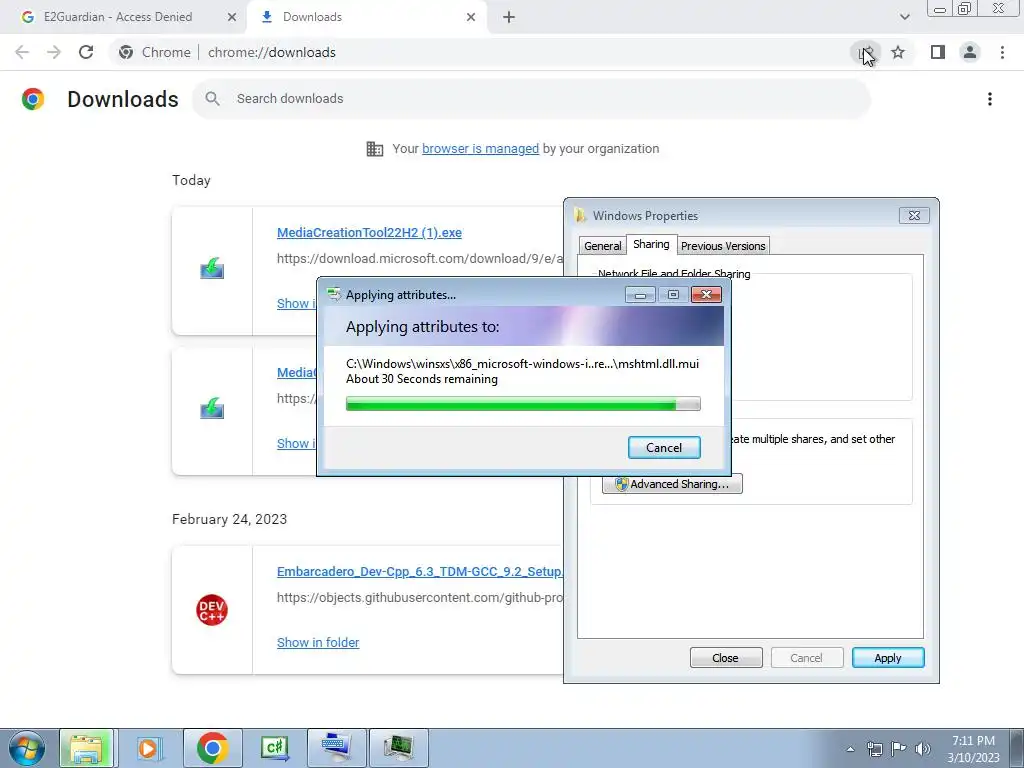Open the browser is managed link
Screen dimensions: 1024x768
(x=480, y=148)
